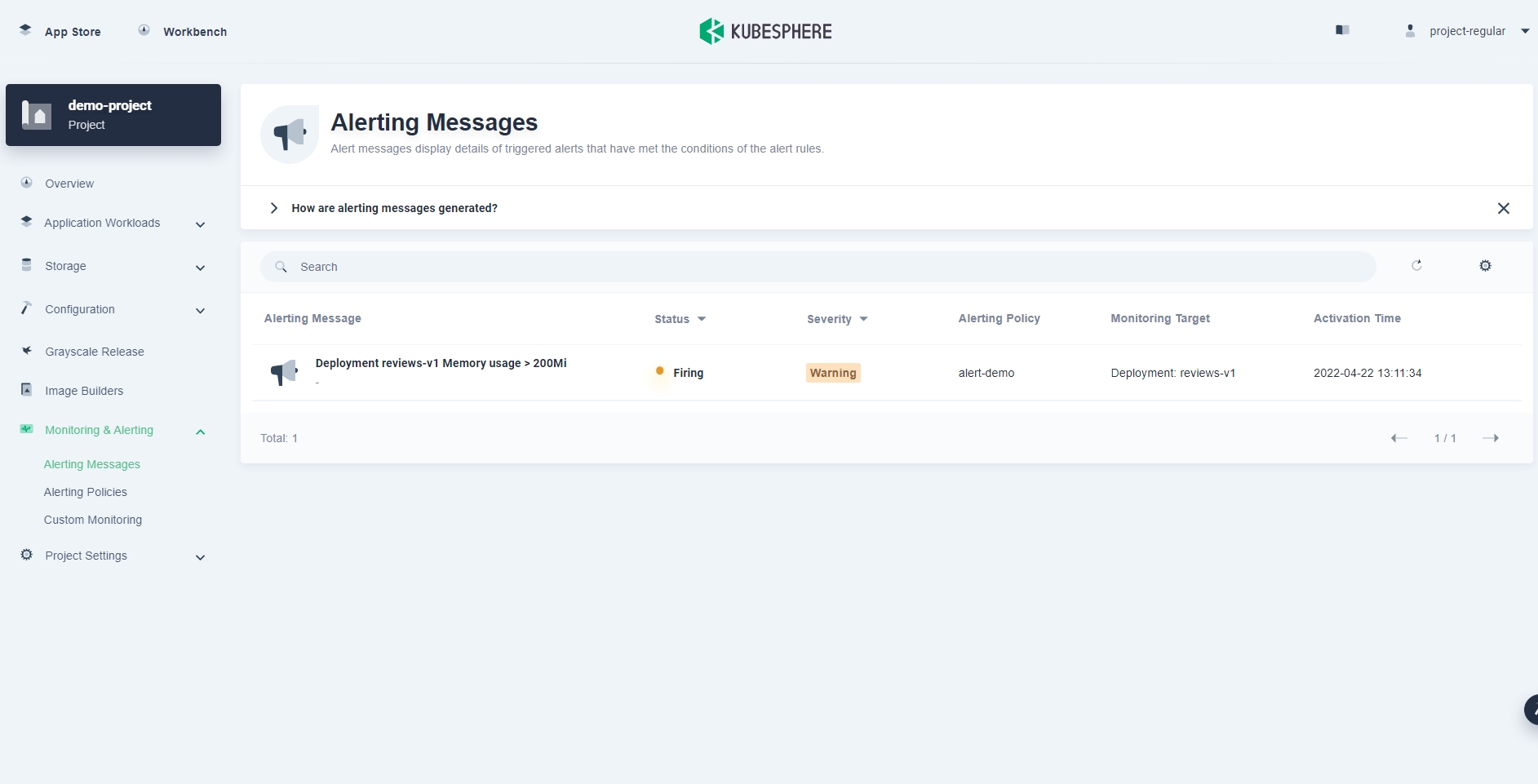Click the megaphone icon in alert row
The height and width of the screenshot is (784, 1538).
tap(284, 373)
